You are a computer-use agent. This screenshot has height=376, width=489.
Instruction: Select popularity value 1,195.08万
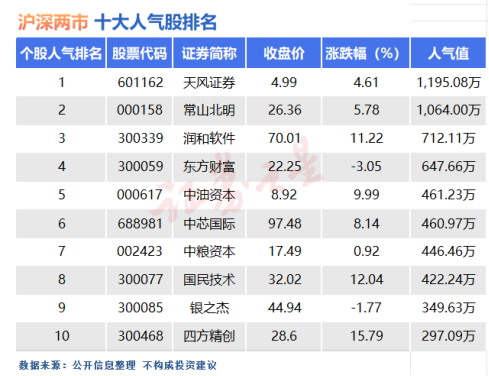448,83
